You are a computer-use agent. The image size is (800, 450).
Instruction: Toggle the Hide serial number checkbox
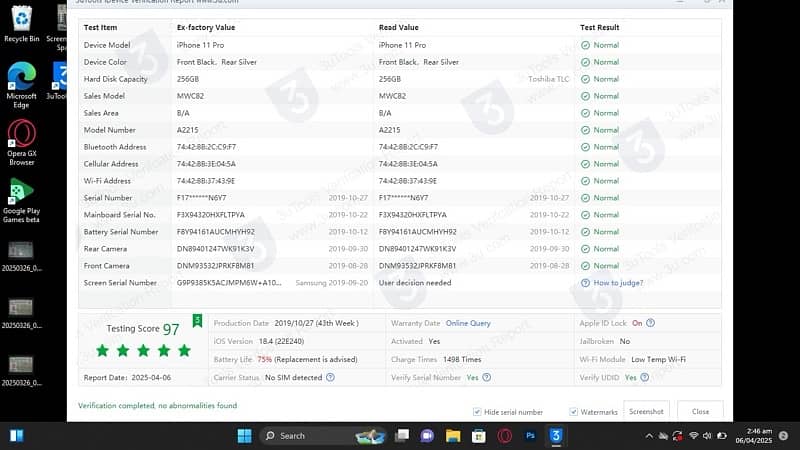[x=477, y=412]
